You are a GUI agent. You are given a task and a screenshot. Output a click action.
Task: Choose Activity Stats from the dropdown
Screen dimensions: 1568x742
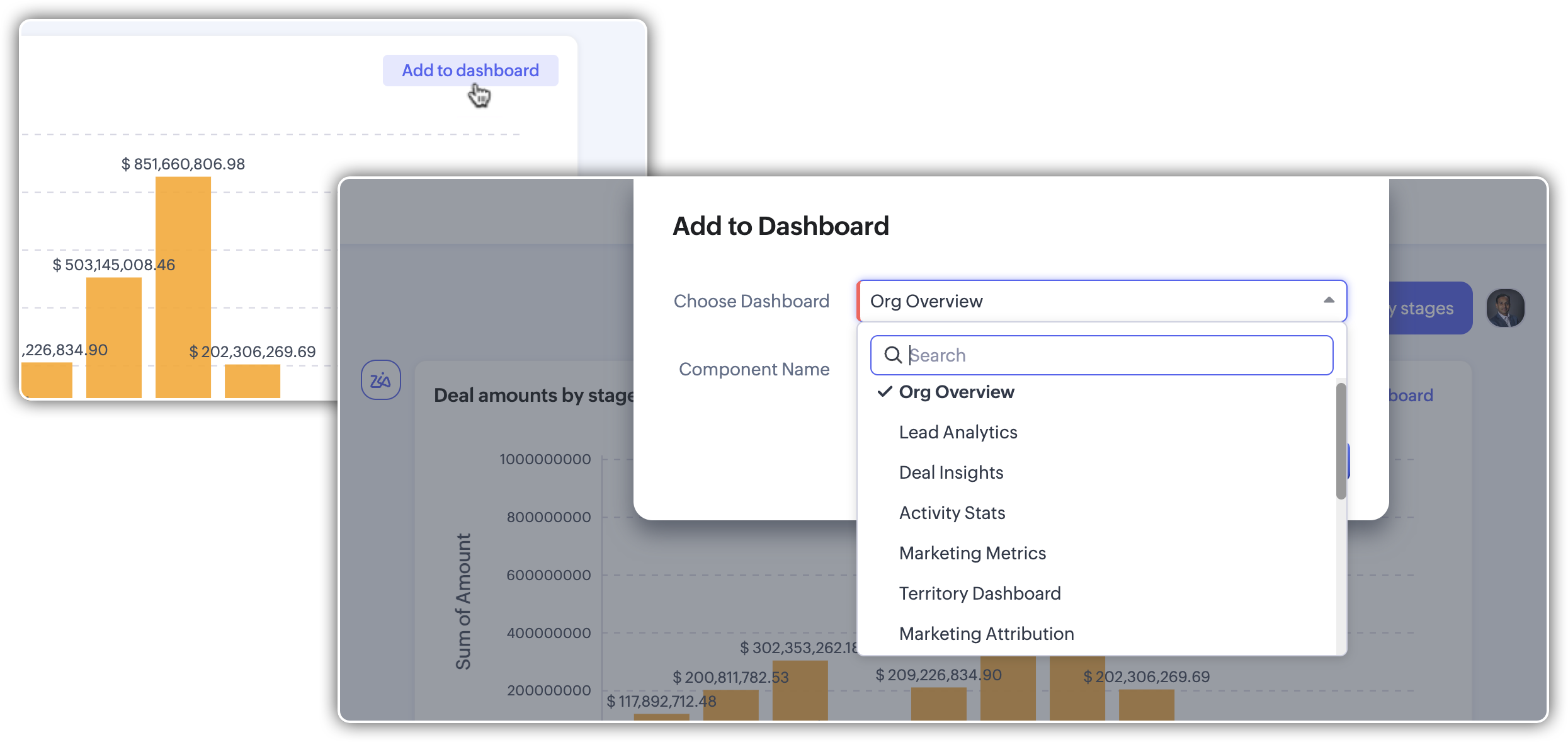952,513
